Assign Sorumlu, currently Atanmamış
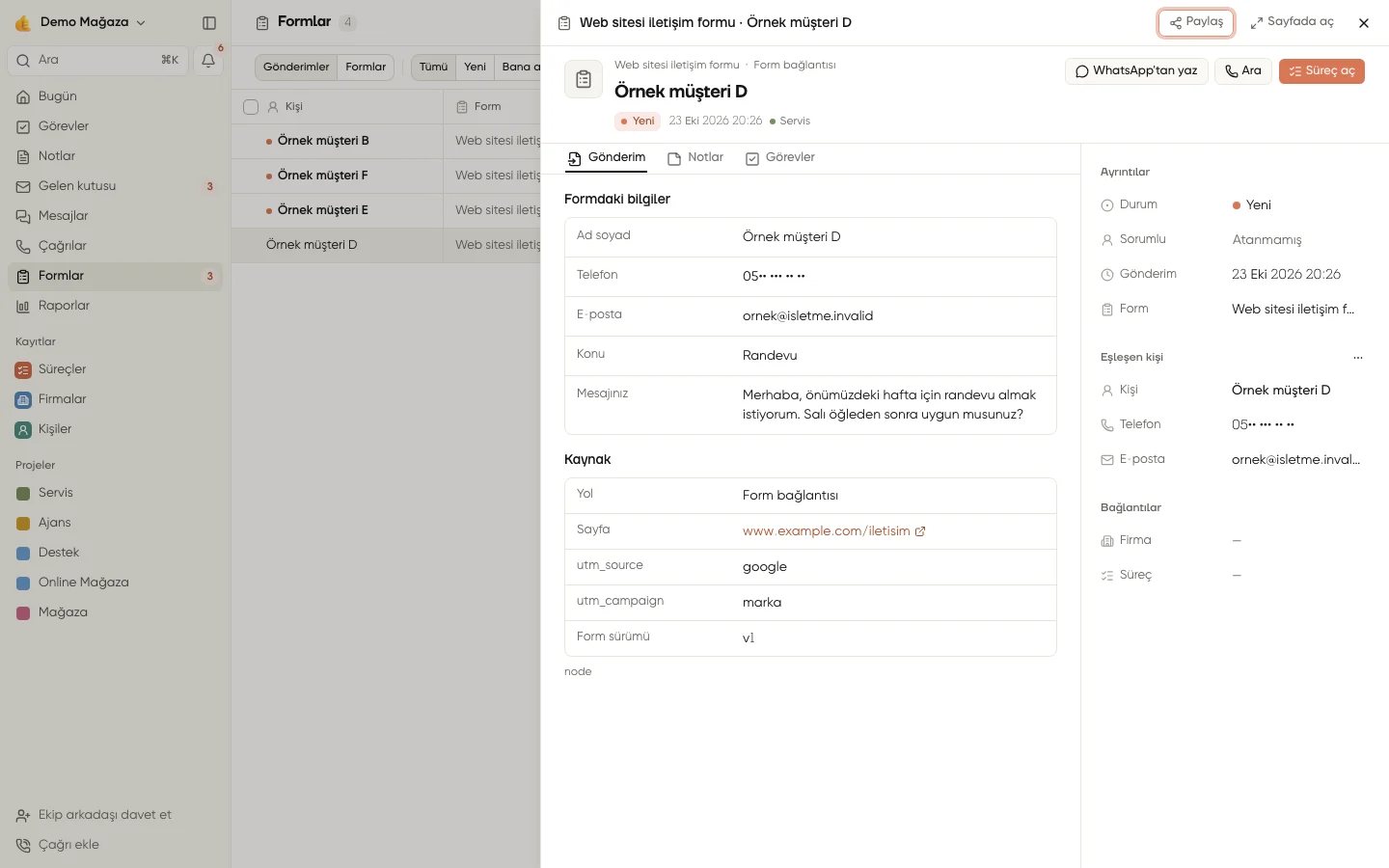This screenshot has width=1389, height=868. click(1266, 240)
